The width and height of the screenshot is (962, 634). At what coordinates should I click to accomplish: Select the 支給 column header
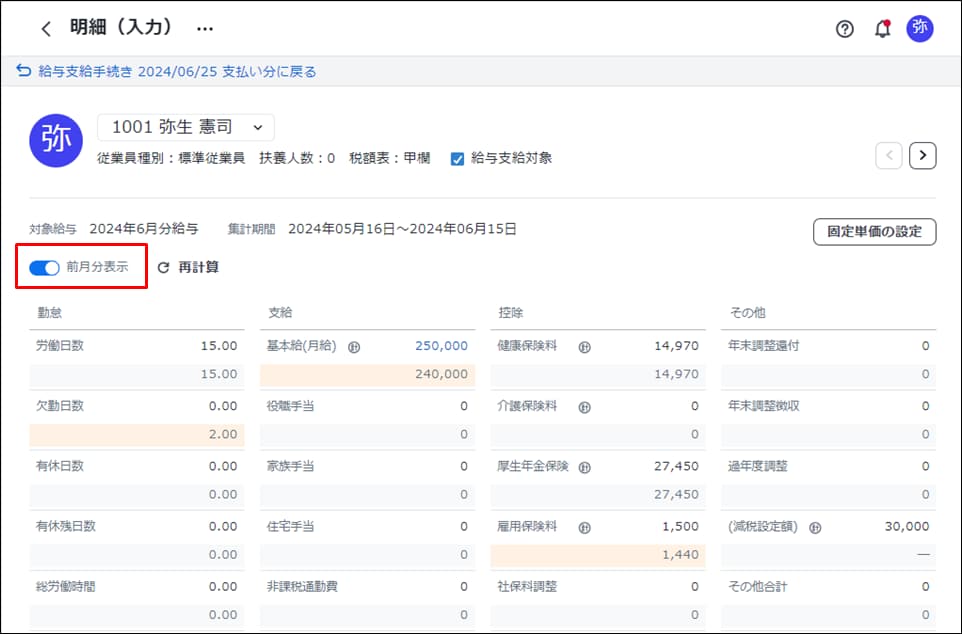pos(280,313)
